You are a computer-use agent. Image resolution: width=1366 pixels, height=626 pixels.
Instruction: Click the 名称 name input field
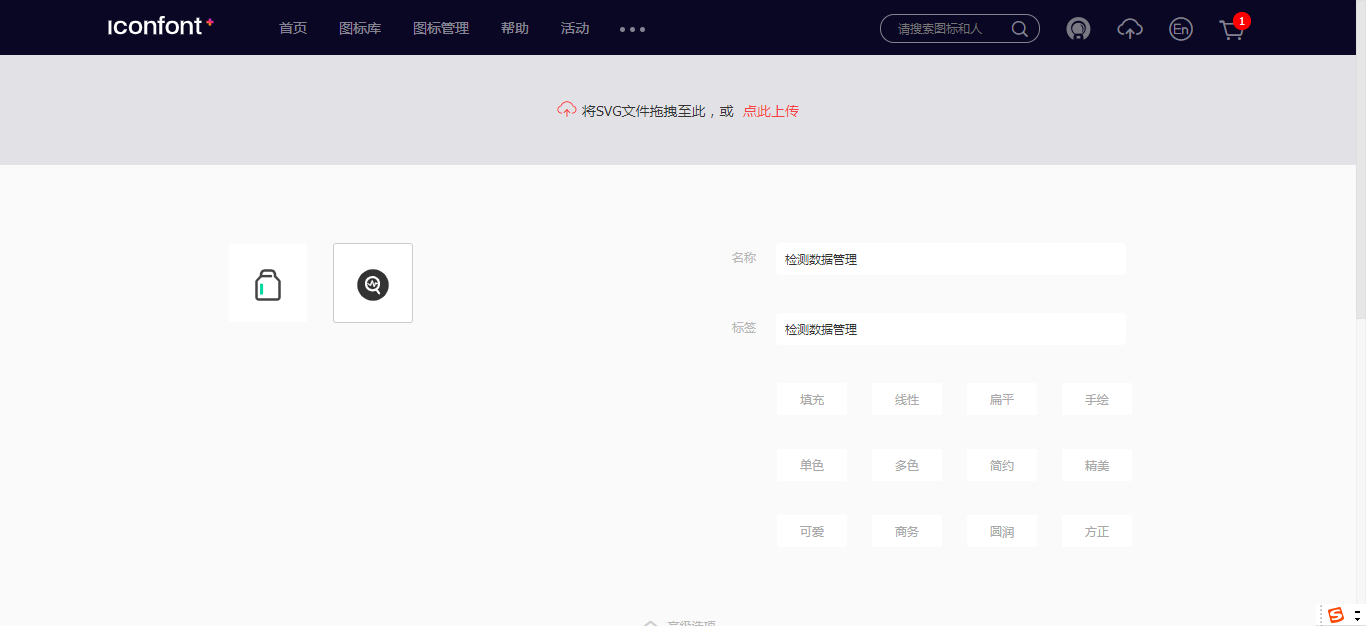coord(950,258)
